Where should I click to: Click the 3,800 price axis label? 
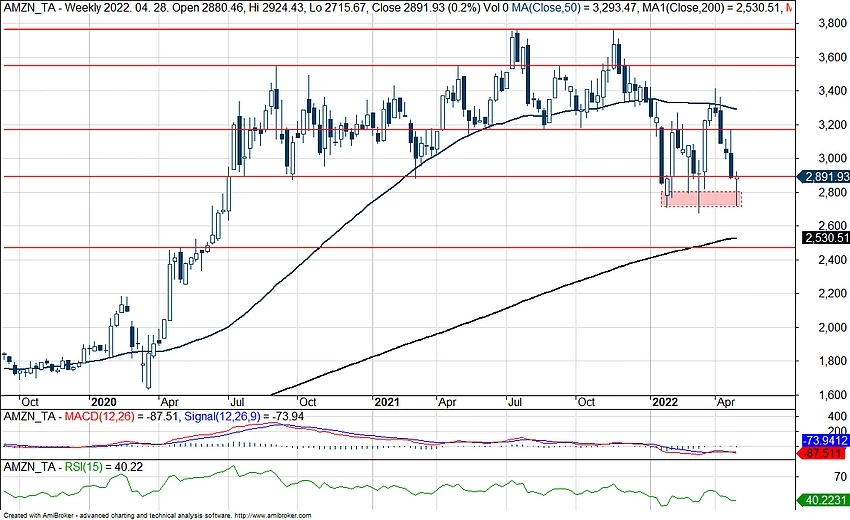point(832,23)
